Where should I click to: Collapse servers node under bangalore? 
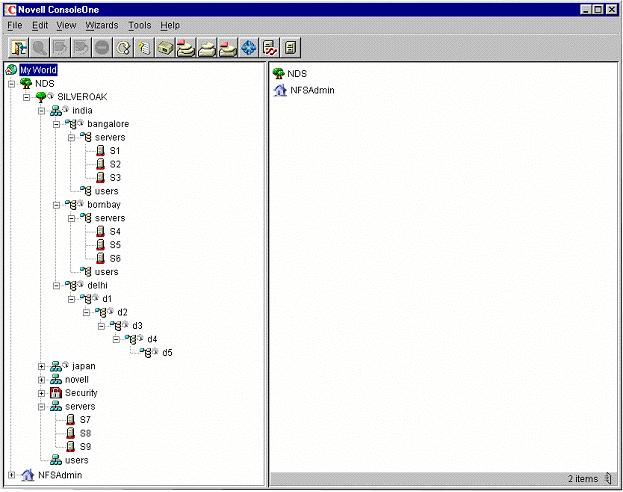click(x=71, y=138)
